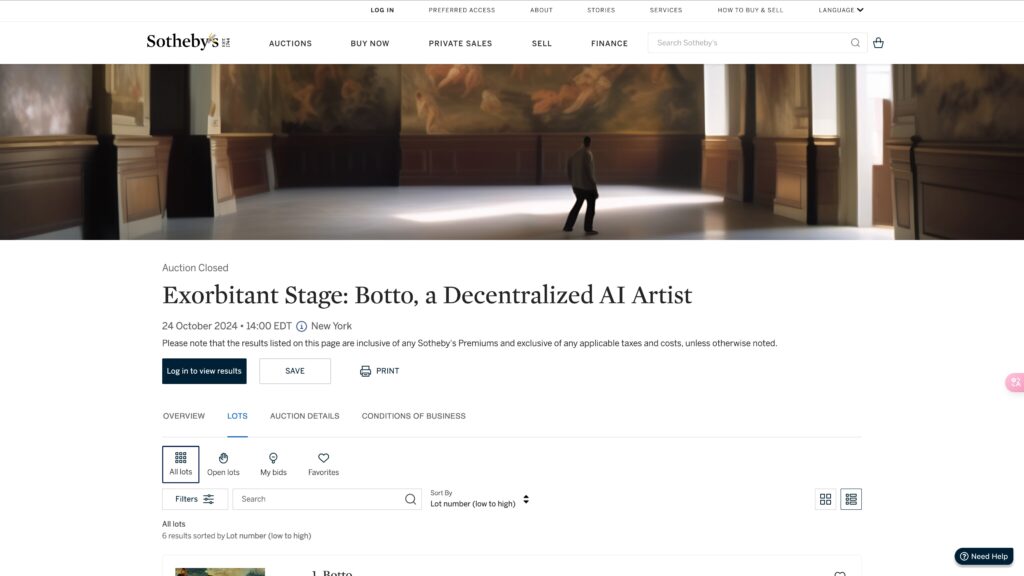Open the Buy Now menu
The width and height of the screenshot is (1024, 576).
coord(370,43)
